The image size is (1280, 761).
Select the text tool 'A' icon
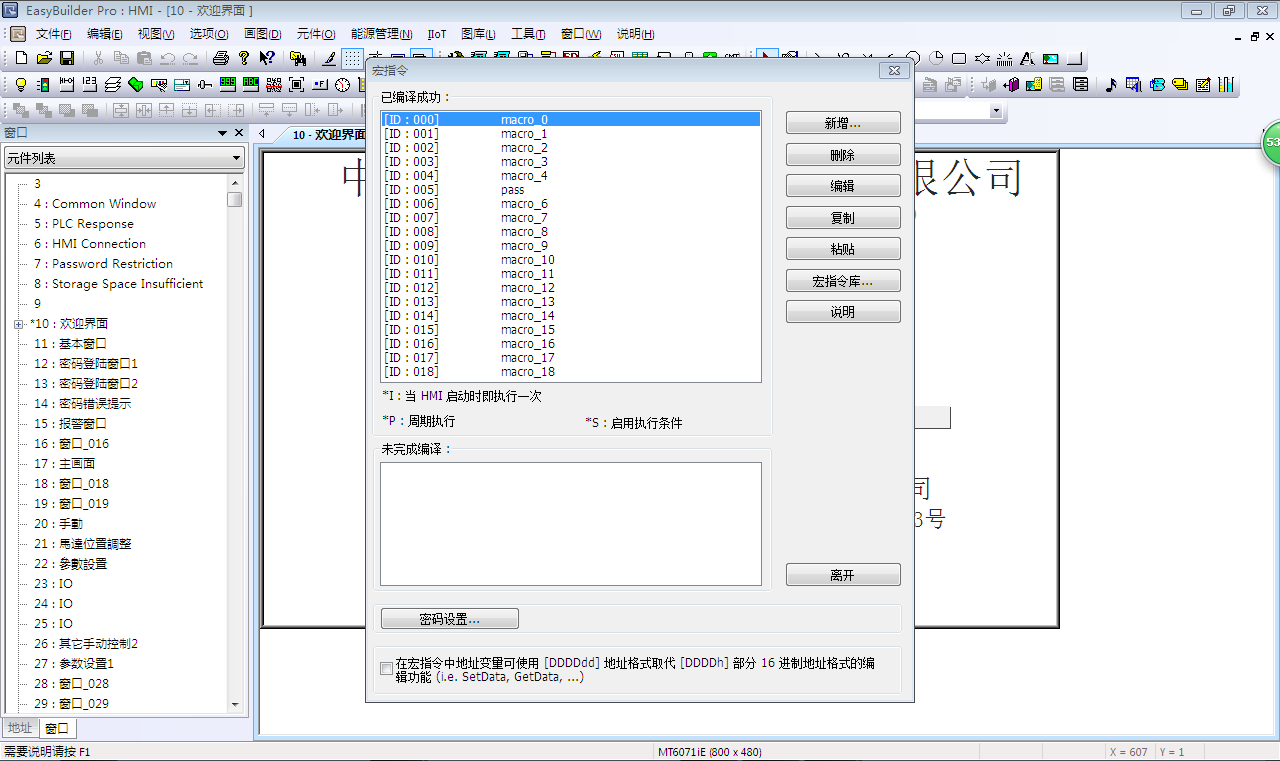(x=1027, y=58)
